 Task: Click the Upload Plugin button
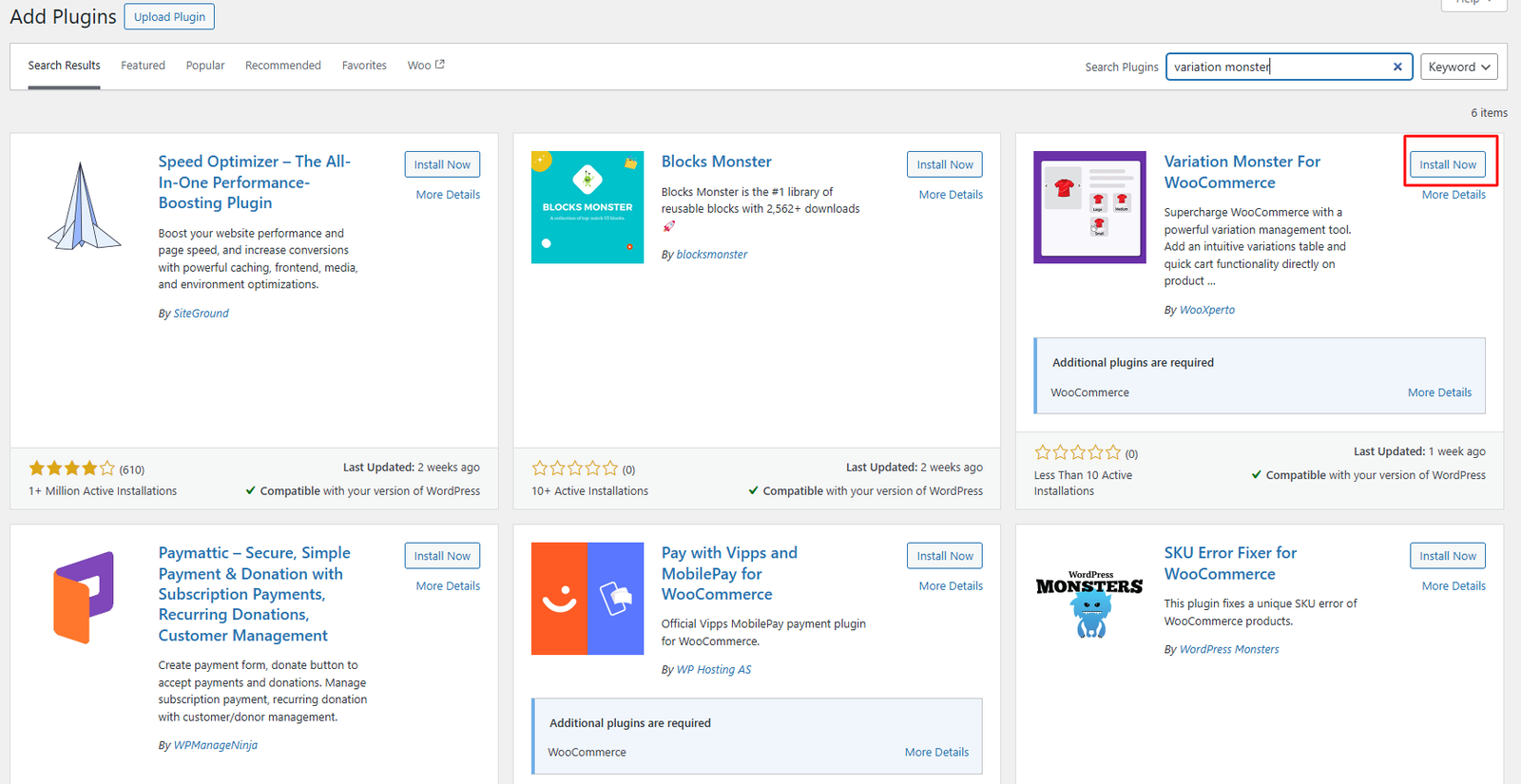click(169, 17)
